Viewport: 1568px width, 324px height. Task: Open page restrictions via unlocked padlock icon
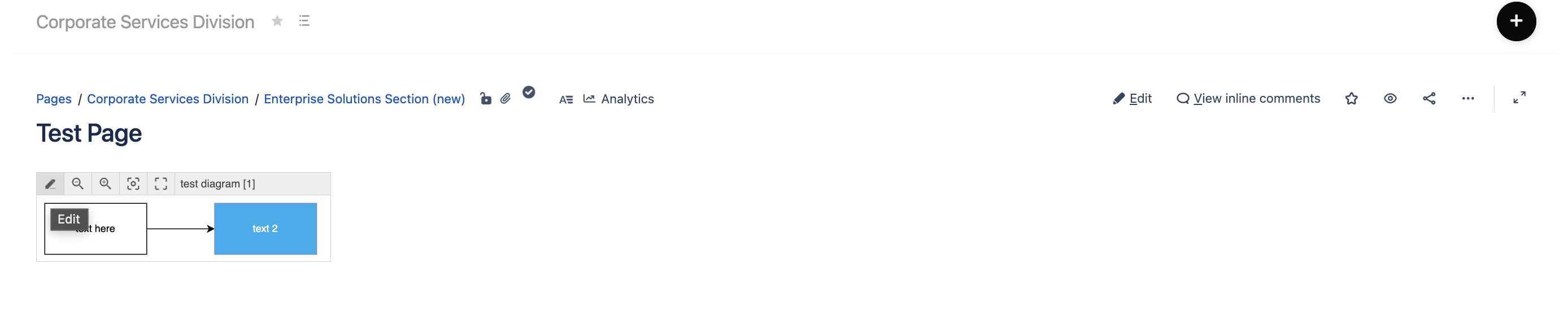click(485, 98)
